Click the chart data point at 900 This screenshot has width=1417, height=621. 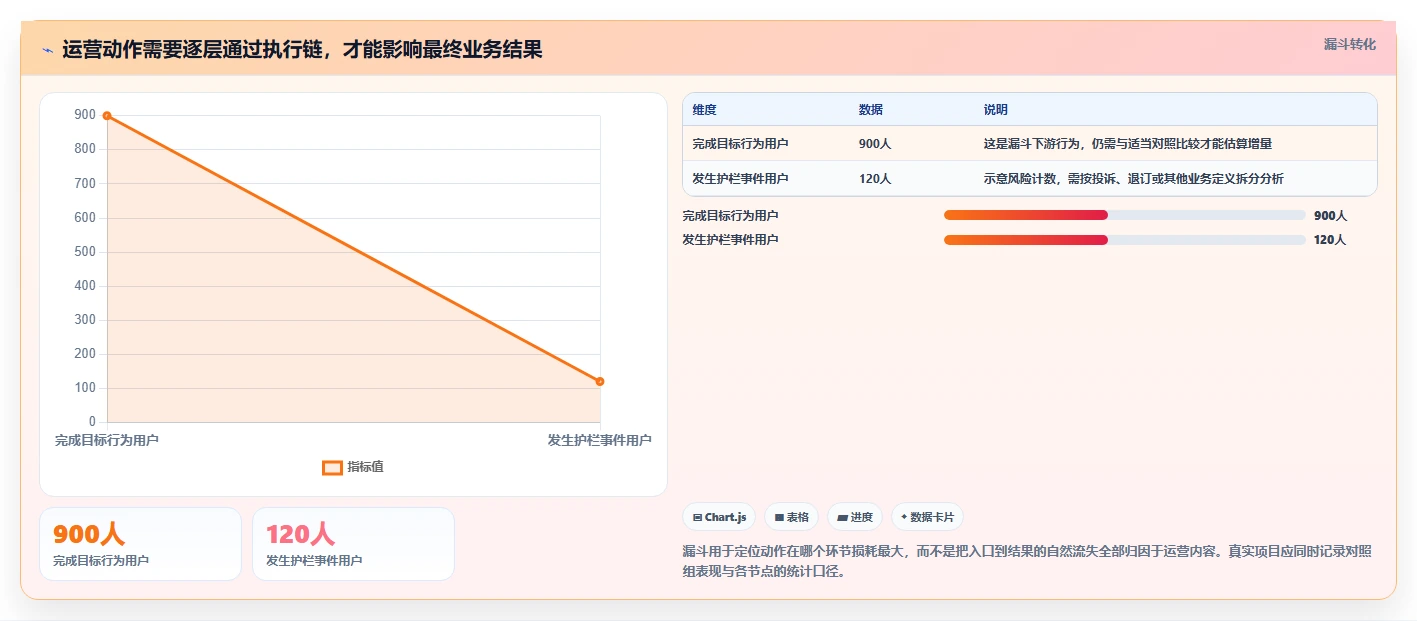tap(107, 116)
